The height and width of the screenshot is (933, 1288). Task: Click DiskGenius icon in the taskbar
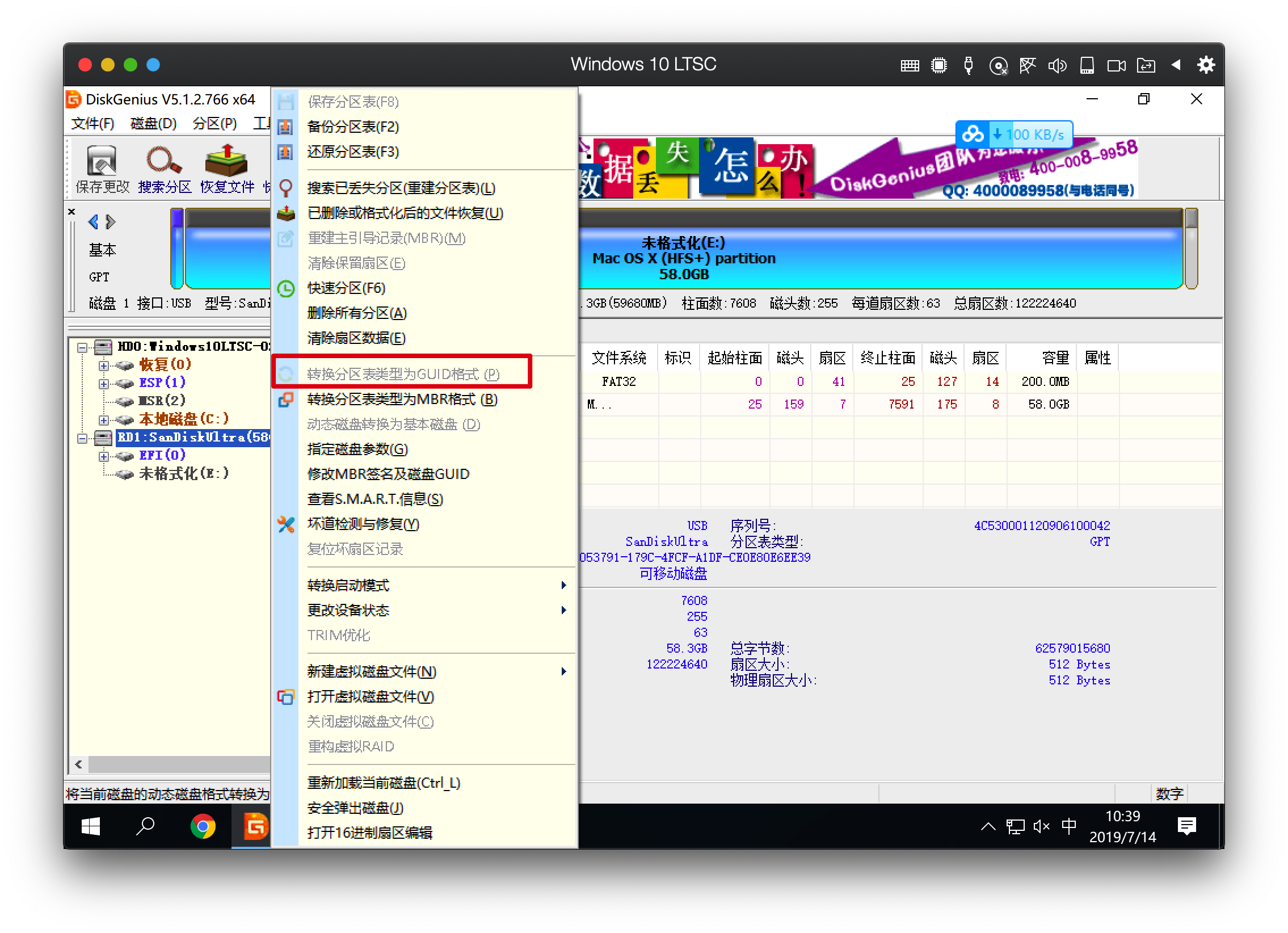(x=255, y=826)
